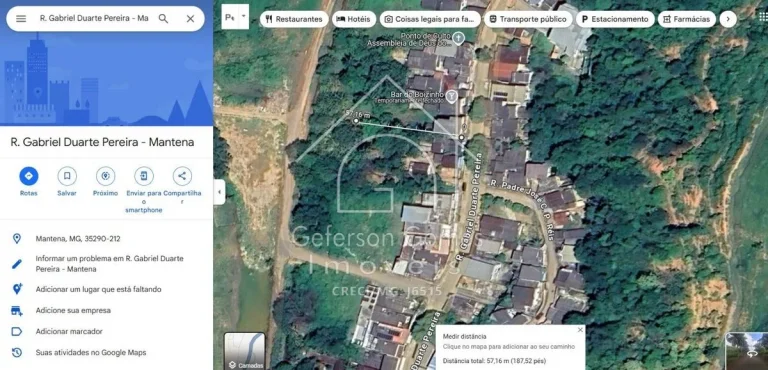Select Coisas legais para fazer chip
The image size is (768, 370).
[430, 19]
